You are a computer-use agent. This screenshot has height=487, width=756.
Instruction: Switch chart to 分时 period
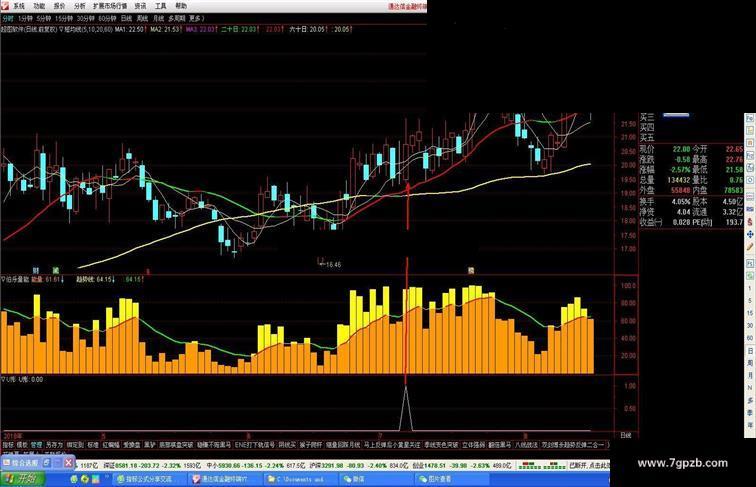pyautogui.click(x=8, y=18)
